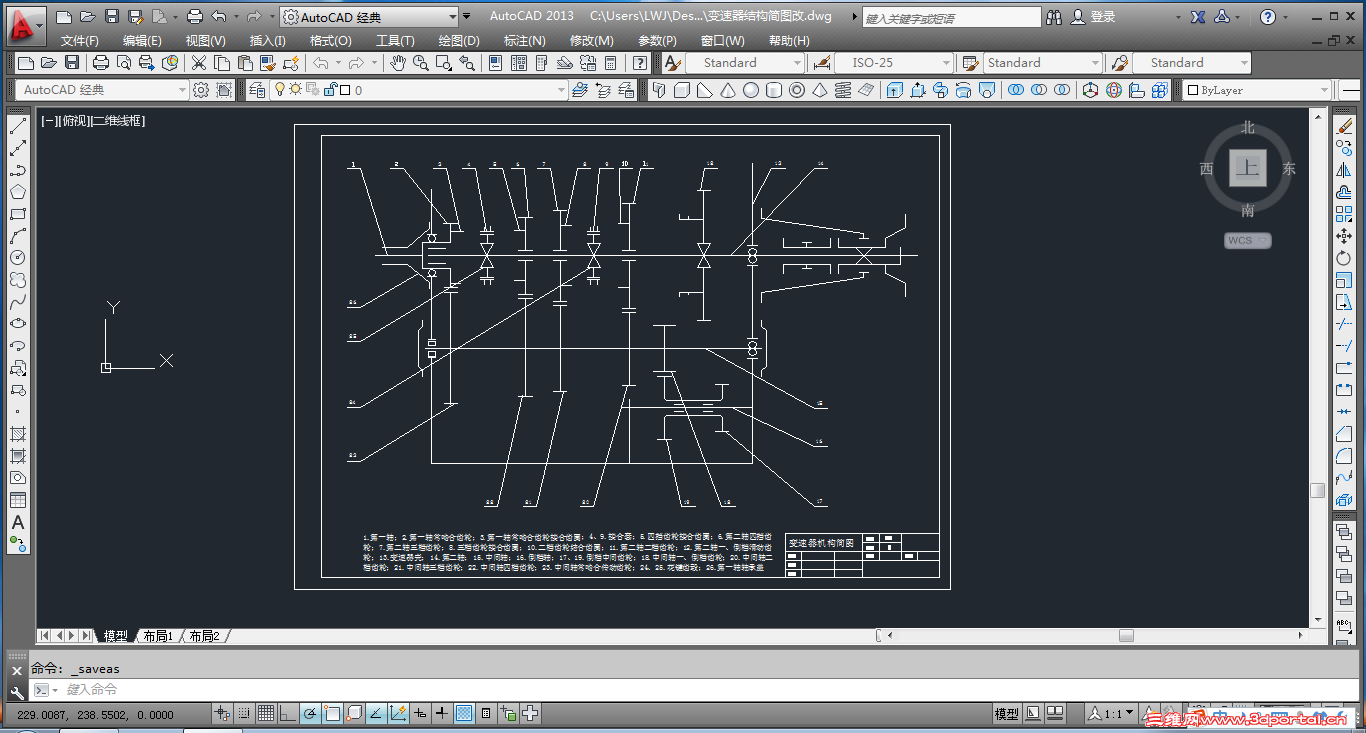Viewport: 1366px width, 733px height.
Task: Select the Rectangle draw tool
Action: point(18,214)
